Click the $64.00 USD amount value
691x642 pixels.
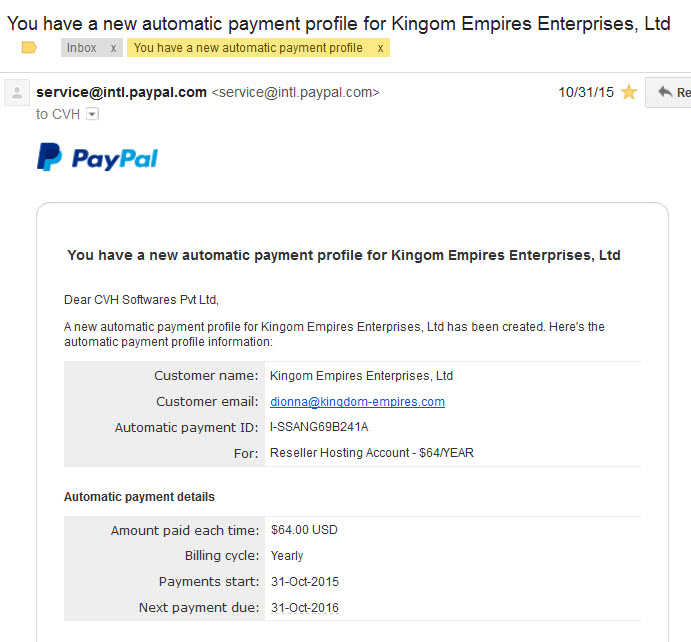[x=304, y=530]
